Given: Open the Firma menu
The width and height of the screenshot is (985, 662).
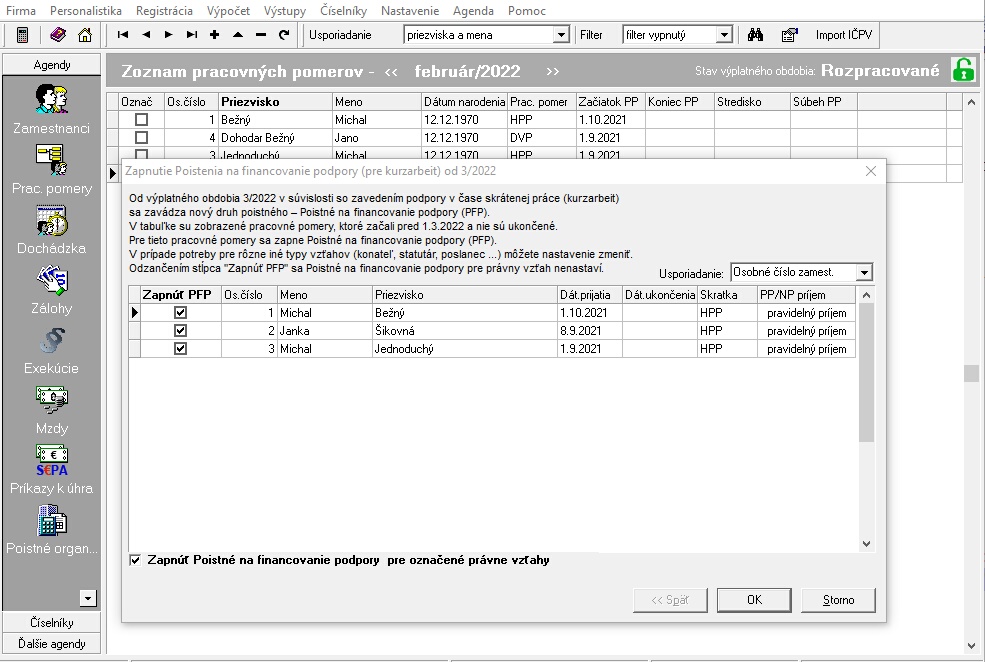Looking at the screenshot, I should pos(21,11).
